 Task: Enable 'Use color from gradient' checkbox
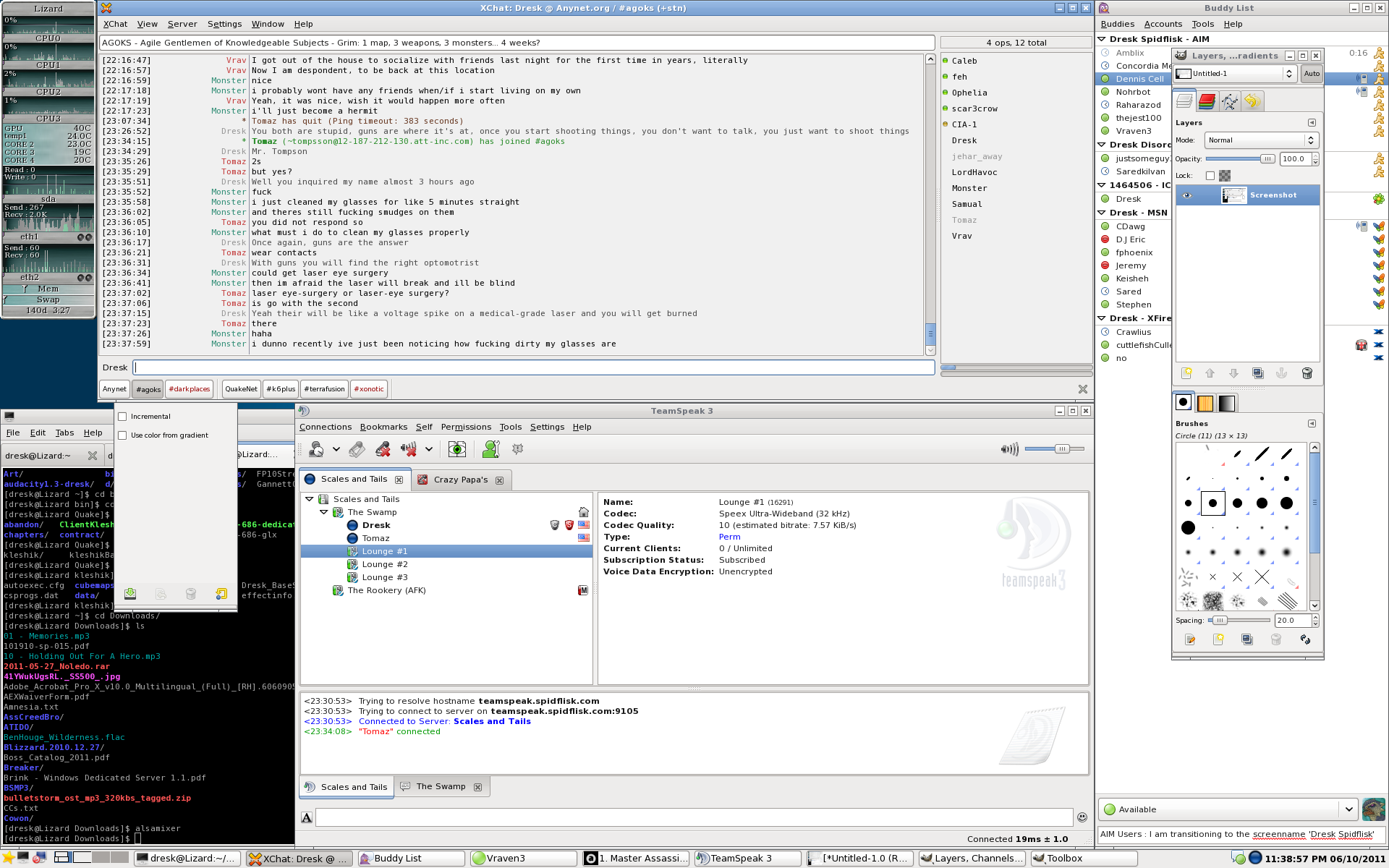122,435
